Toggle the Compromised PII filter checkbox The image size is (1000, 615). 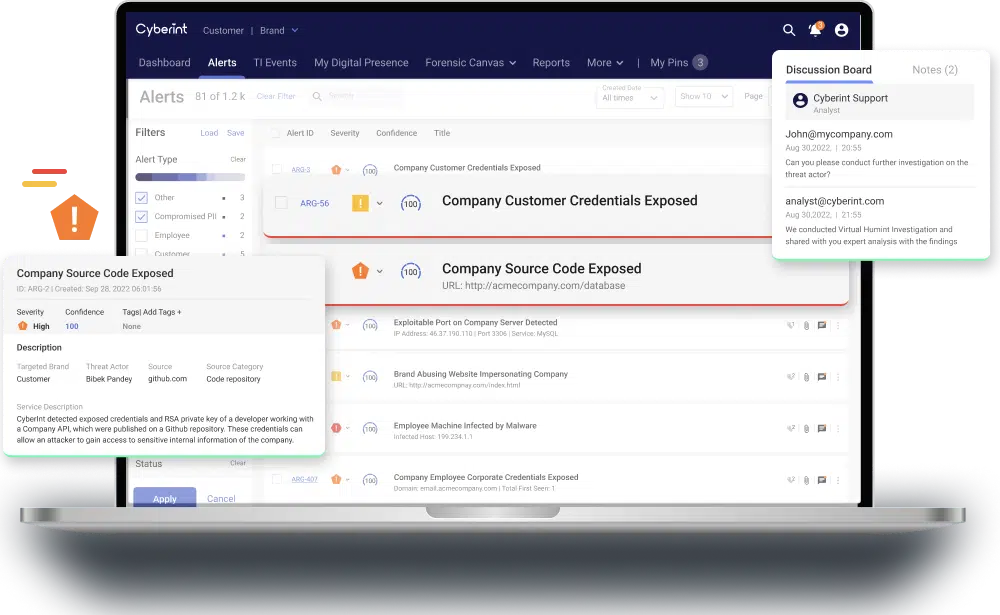(x=142, y=216)
